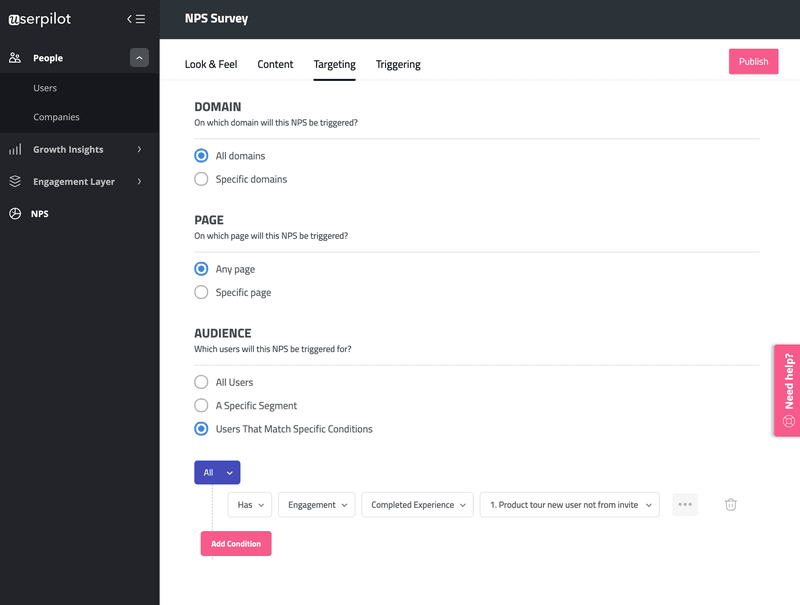The image size is (800, 605).
Task: Click the Userpilot logo
Action: [42, 18]
